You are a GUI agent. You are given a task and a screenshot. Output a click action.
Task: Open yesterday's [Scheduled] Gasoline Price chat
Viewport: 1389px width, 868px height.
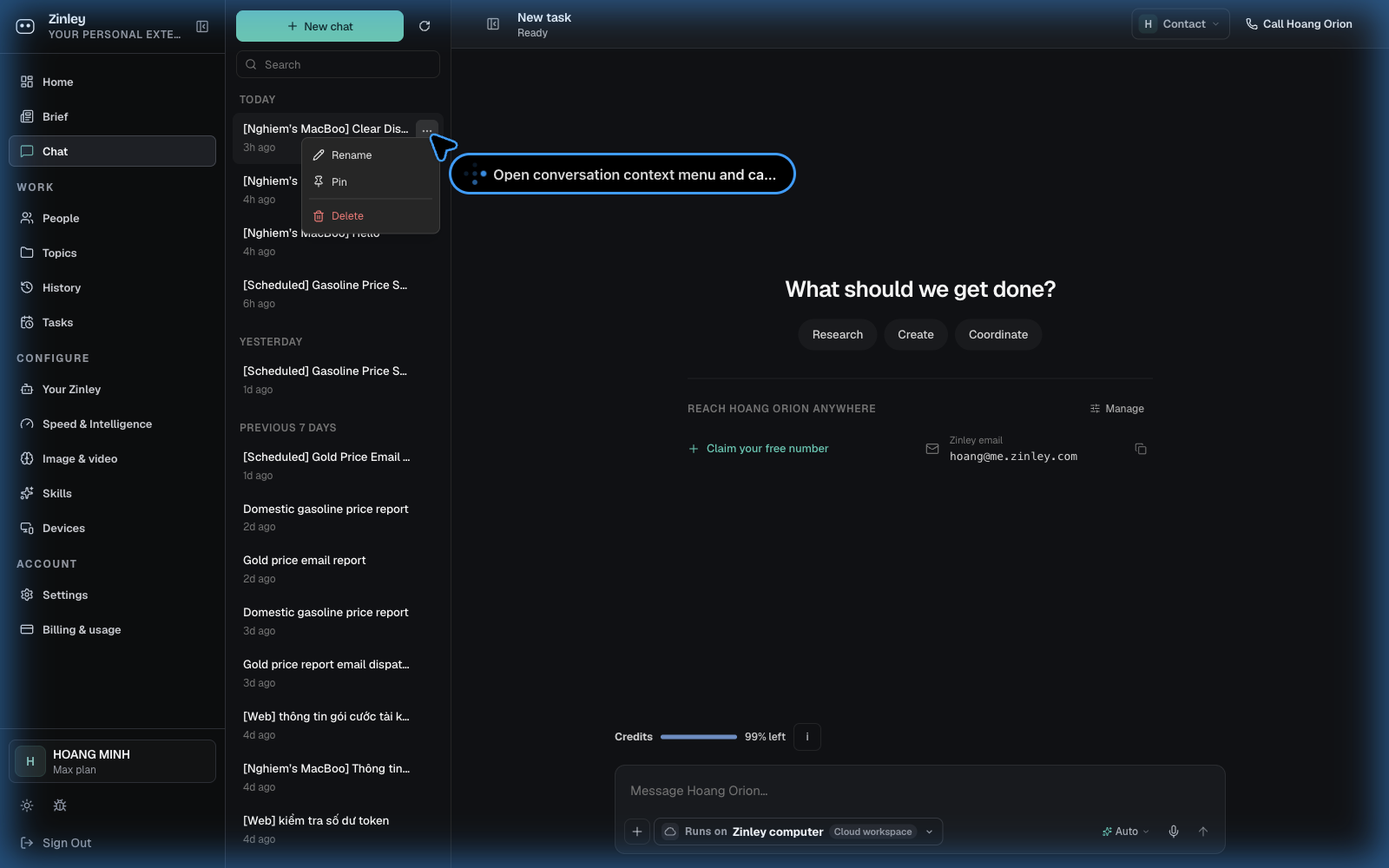338,379
